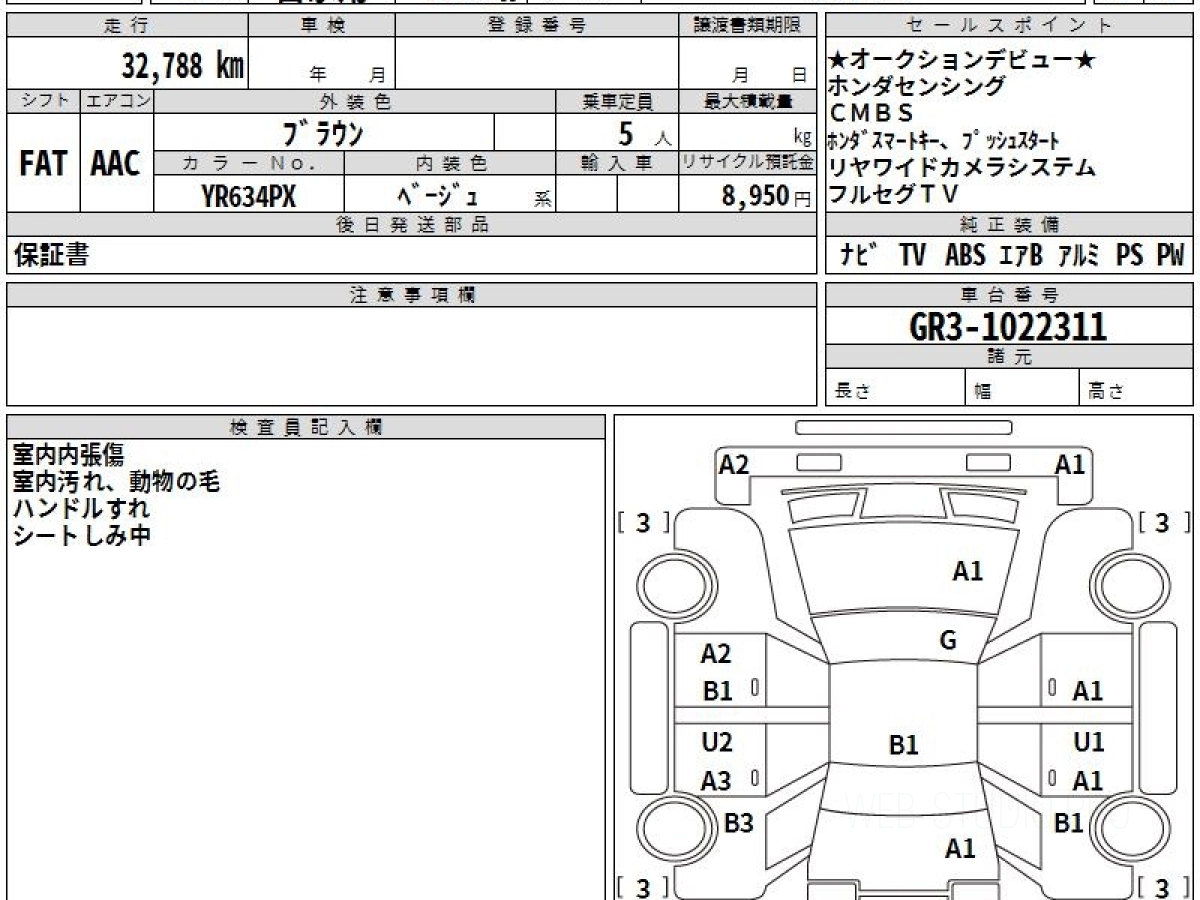The height and width of the screenshot is (900, 1200).
Task: Select chassis number GR3-1022311
Action: click(x=1009, y=326)
